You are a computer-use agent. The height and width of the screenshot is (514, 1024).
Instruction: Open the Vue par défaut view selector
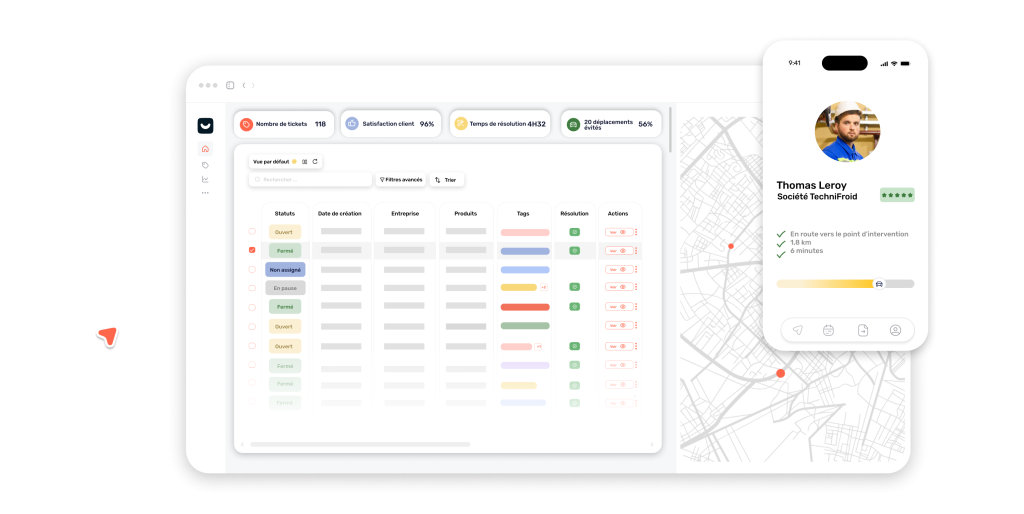tap(271, 161)
